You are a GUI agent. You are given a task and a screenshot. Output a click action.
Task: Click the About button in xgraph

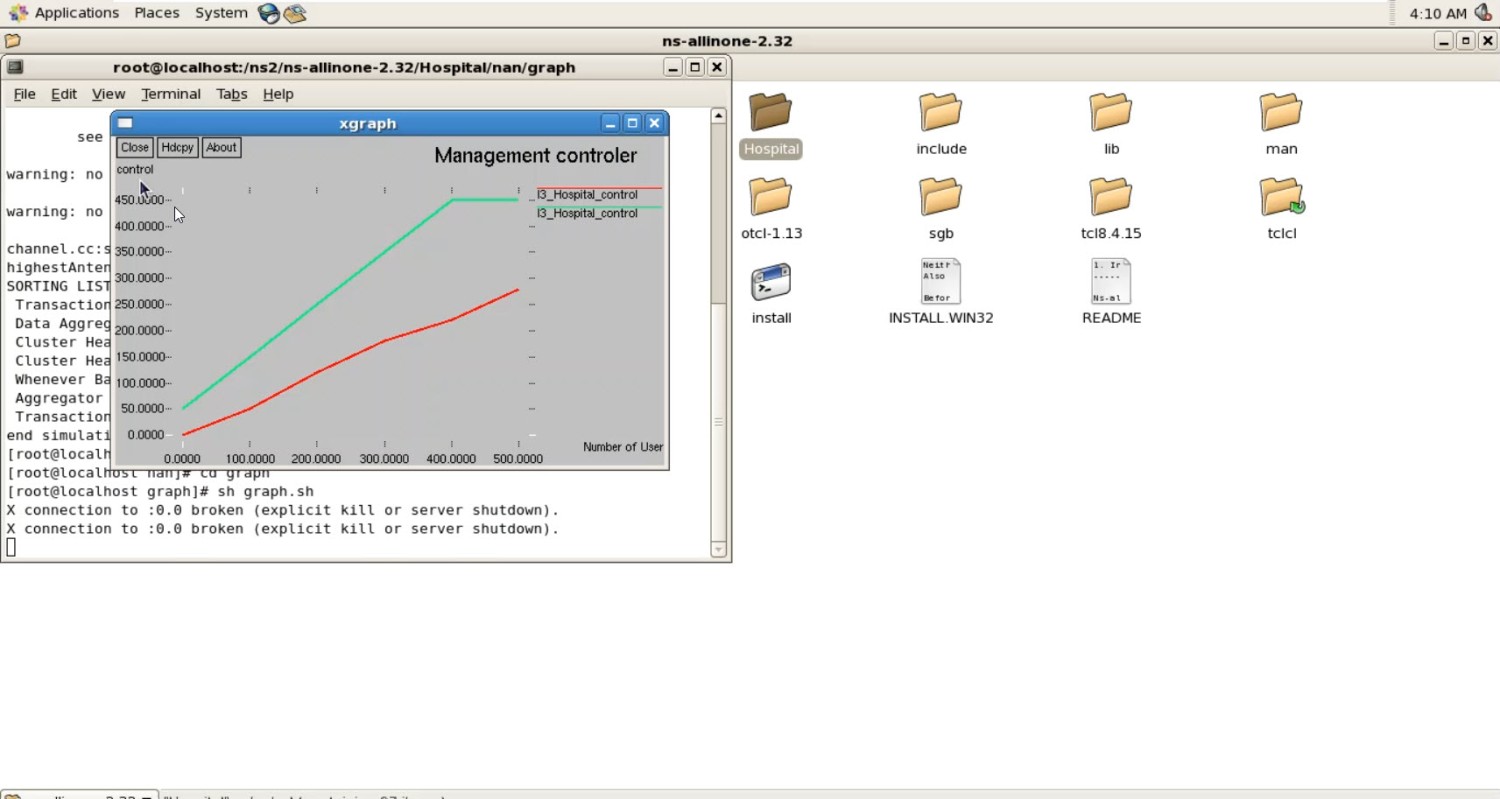[221, 147]
